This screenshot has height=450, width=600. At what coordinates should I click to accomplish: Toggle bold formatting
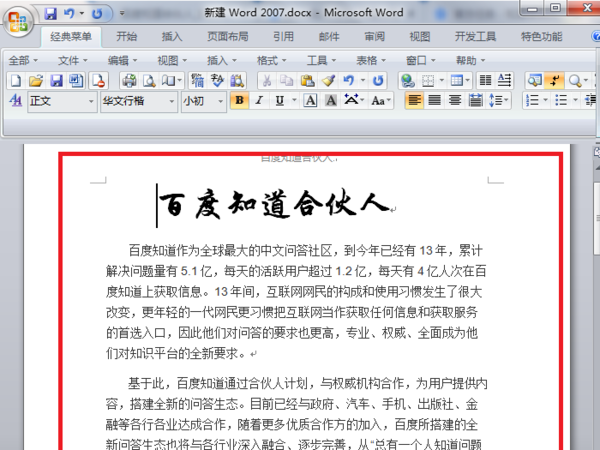[x=240, y=101]
